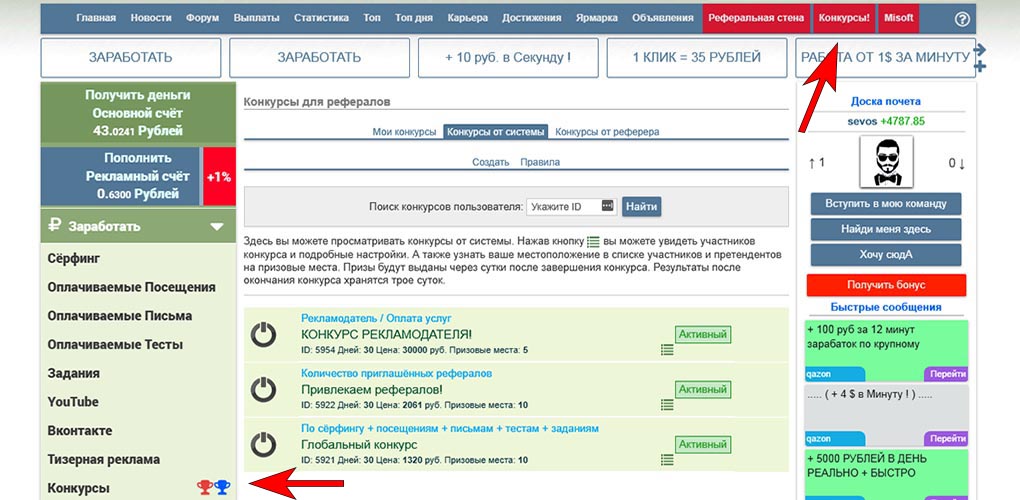Open Misoft menu item
This screenshot has width=1020, height=500.
point(898,18)
